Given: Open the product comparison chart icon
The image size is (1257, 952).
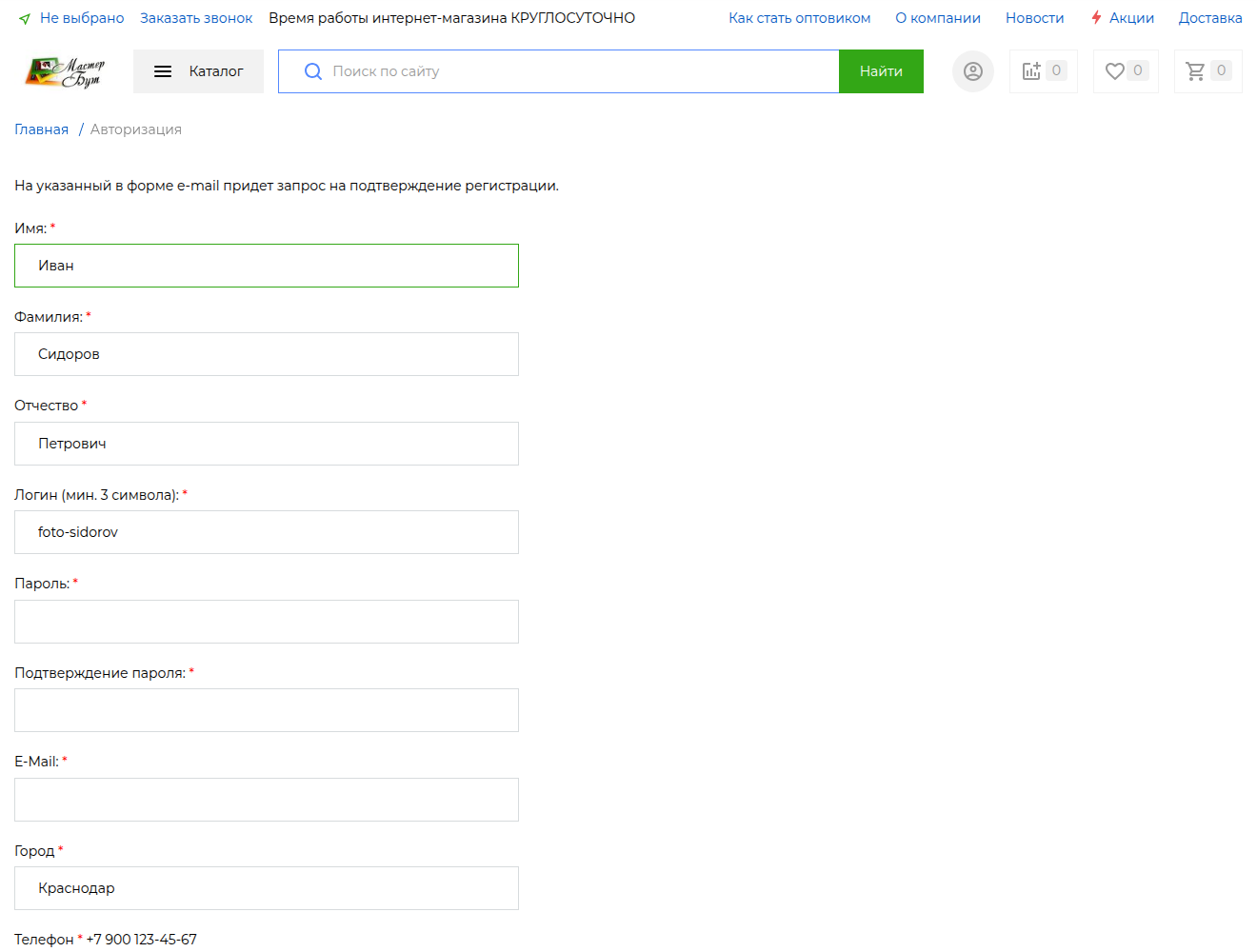Looking at the screenshot, I should tap(1031, 70).
